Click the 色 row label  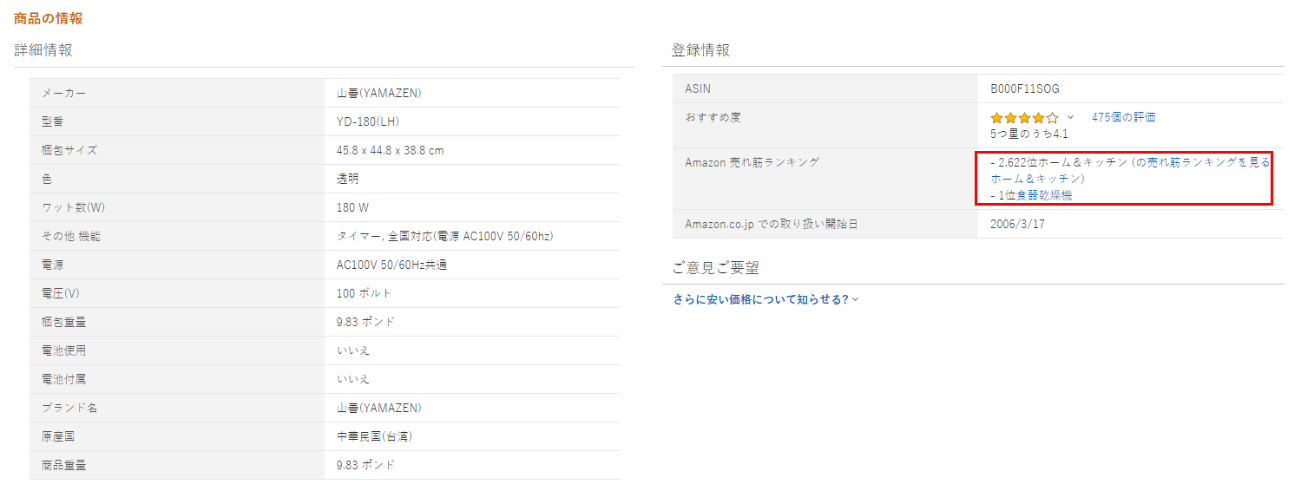[x=47, y=179]
